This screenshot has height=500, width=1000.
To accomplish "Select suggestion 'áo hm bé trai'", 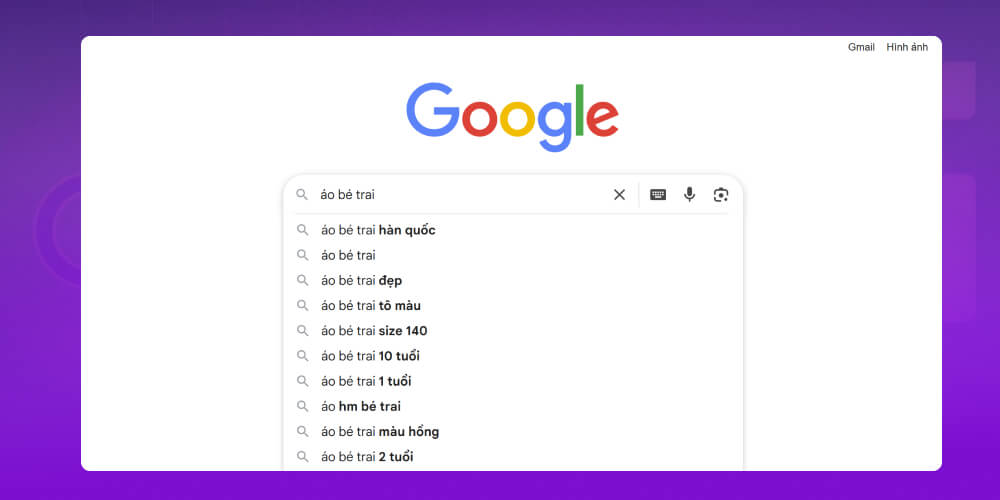I will (362, 406).
